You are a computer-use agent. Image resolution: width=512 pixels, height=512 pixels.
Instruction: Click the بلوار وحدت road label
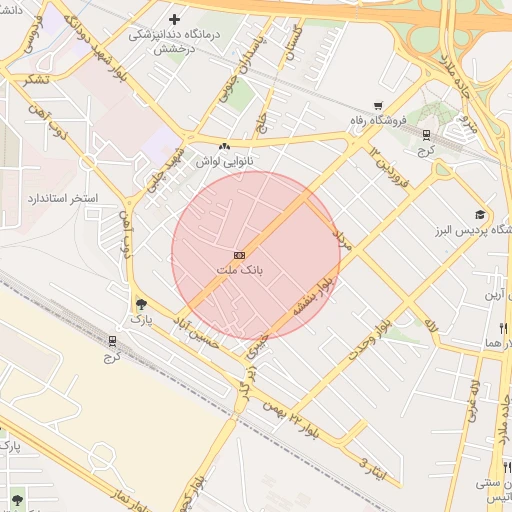(x=370, y=340)
